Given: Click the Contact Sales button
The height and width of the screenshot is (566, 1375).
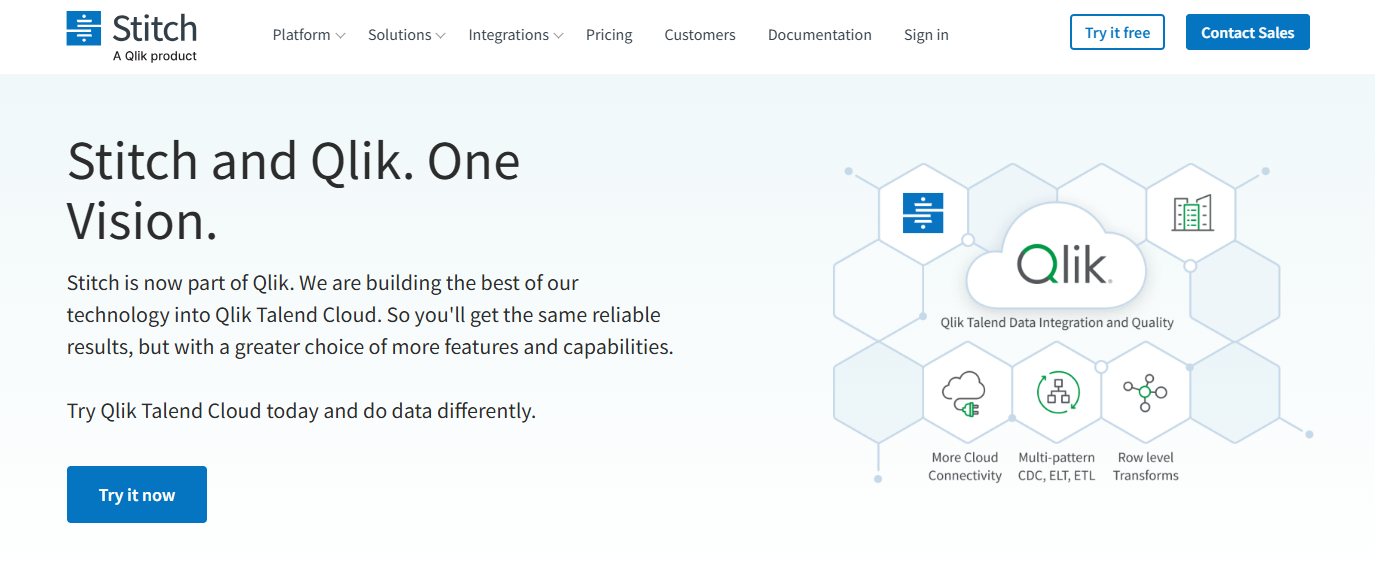Looking at the screenshot, I should tap(1247, 33).
